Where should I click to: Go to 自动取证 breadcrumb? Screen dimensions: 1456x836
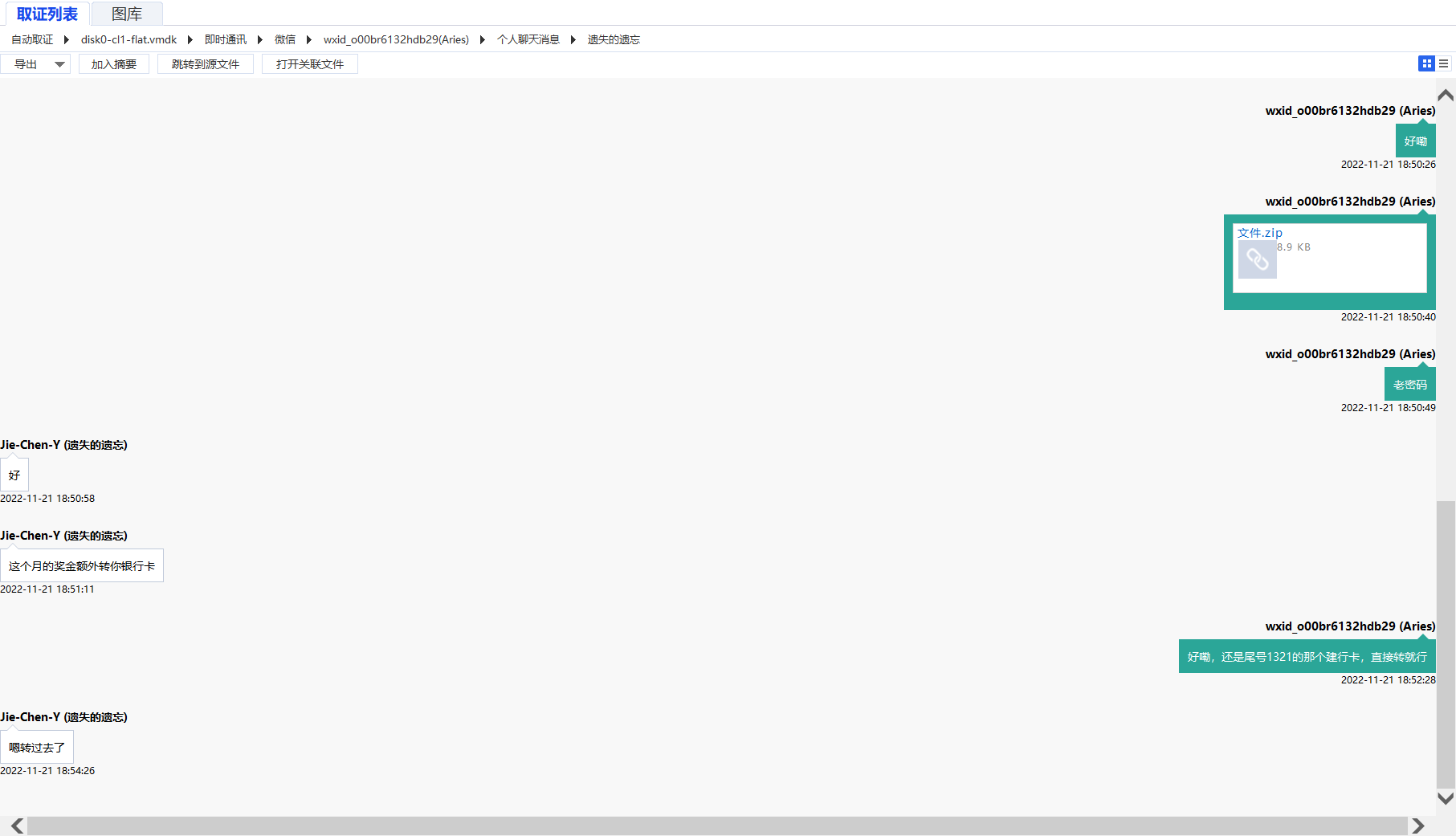(32, 39)
